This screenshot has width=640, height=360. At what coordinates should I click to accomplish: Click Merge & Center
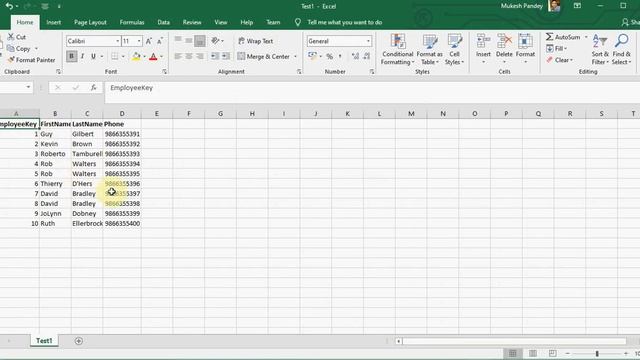(x=264, y=56)
